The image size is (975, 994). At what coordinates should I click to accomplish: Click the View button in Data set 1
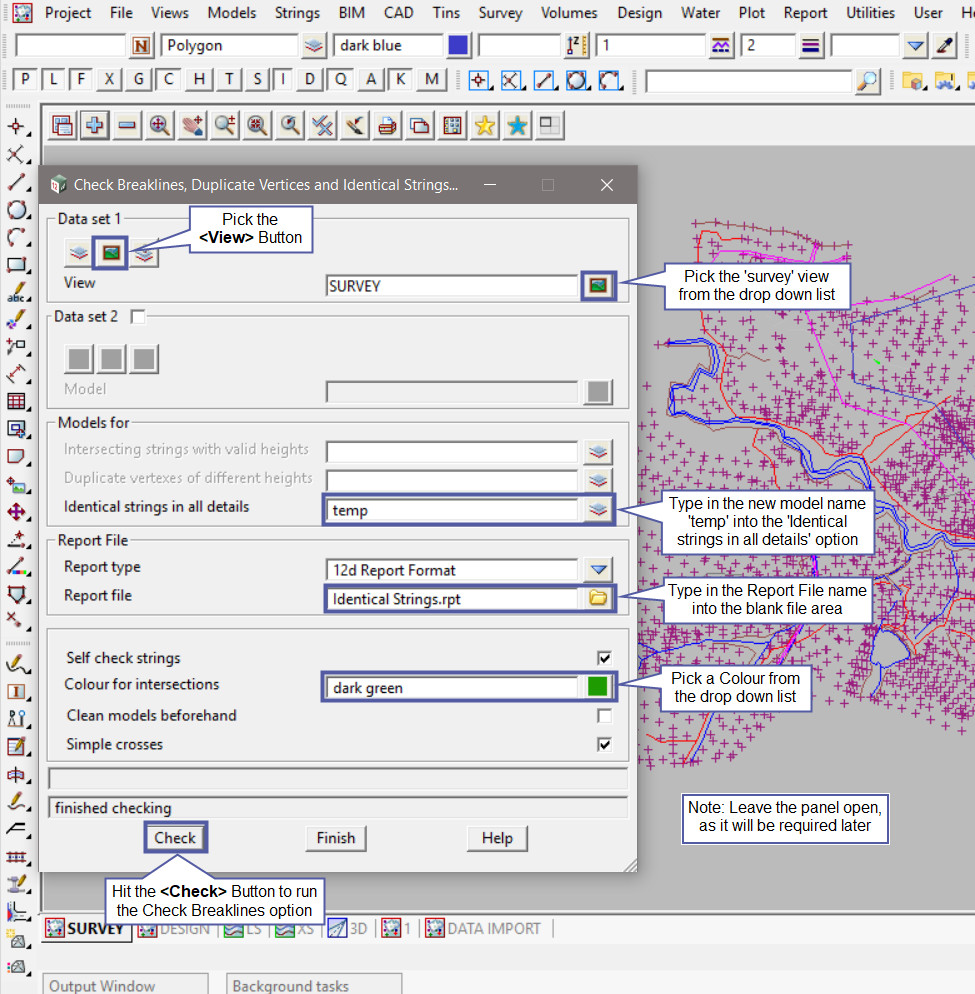[111, 253]
